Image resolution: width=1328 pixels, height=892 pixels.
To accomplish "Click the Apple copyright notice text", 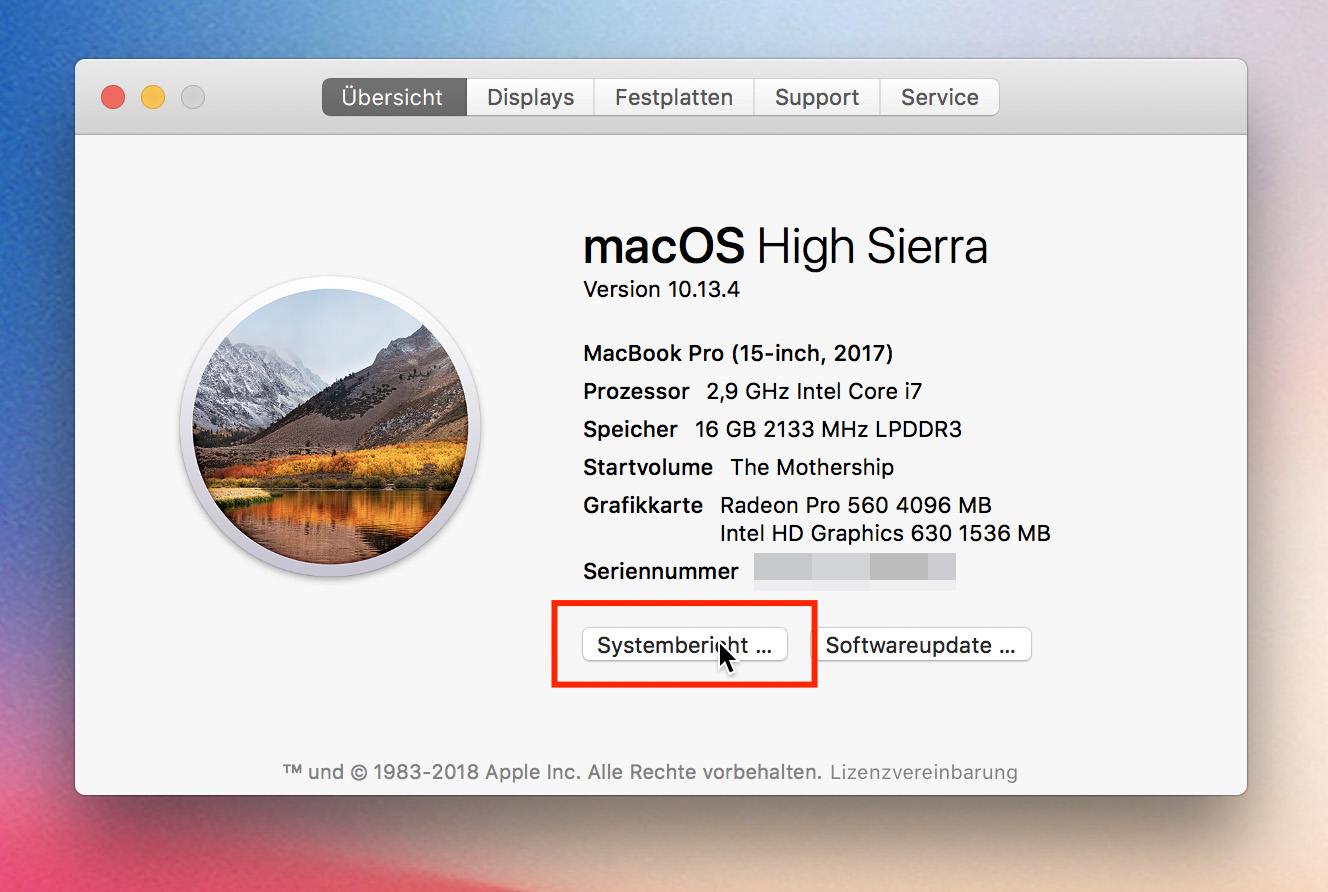I will pos(553,772).
